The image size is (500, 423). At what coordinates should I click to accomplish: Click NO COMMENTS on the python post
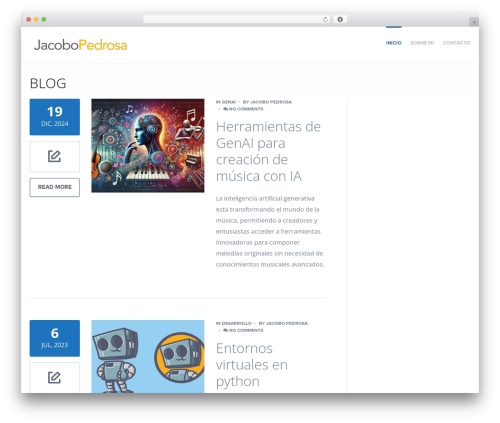click(246, 330)
